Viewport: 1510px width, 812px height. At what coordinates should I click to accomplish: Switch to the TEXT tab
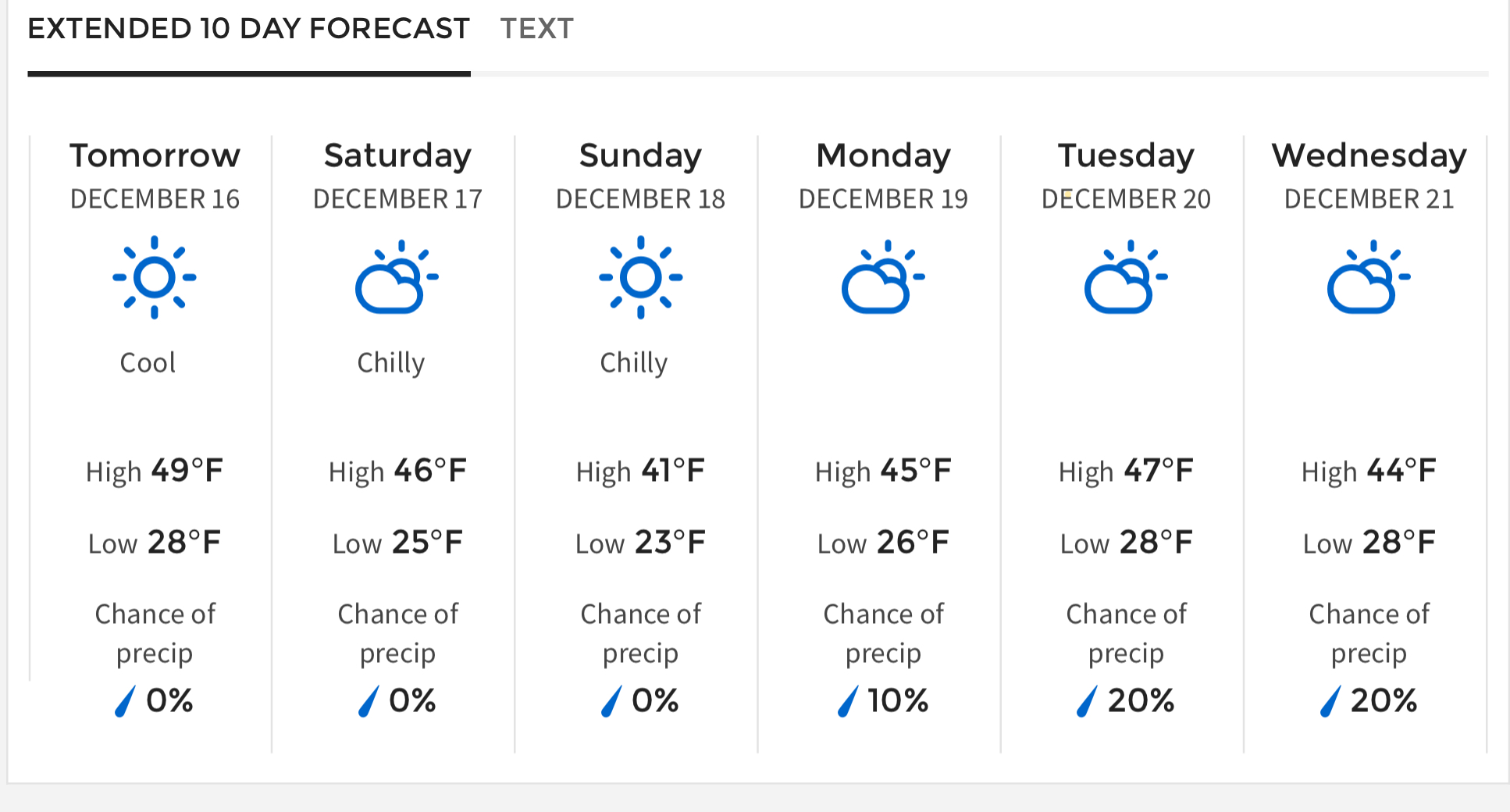(537, 29)
